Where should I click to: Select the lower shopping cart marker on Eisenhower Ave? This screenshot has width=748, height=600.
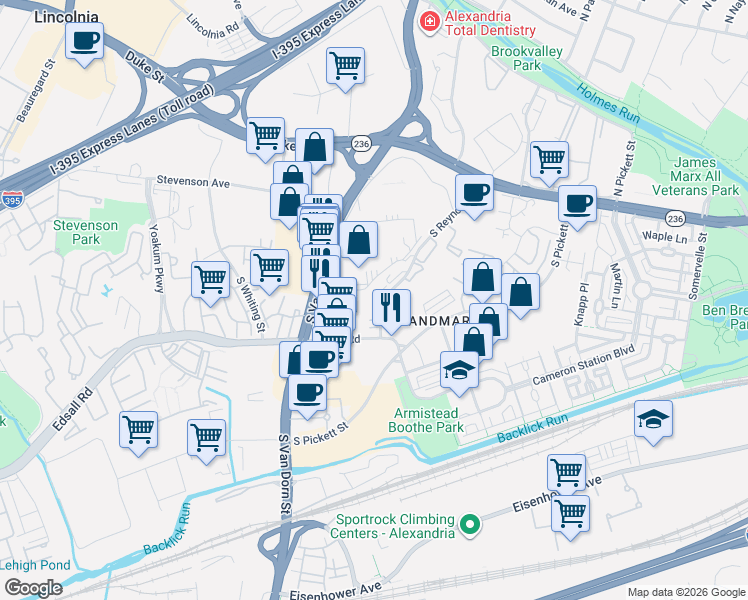tap(571, 518)
